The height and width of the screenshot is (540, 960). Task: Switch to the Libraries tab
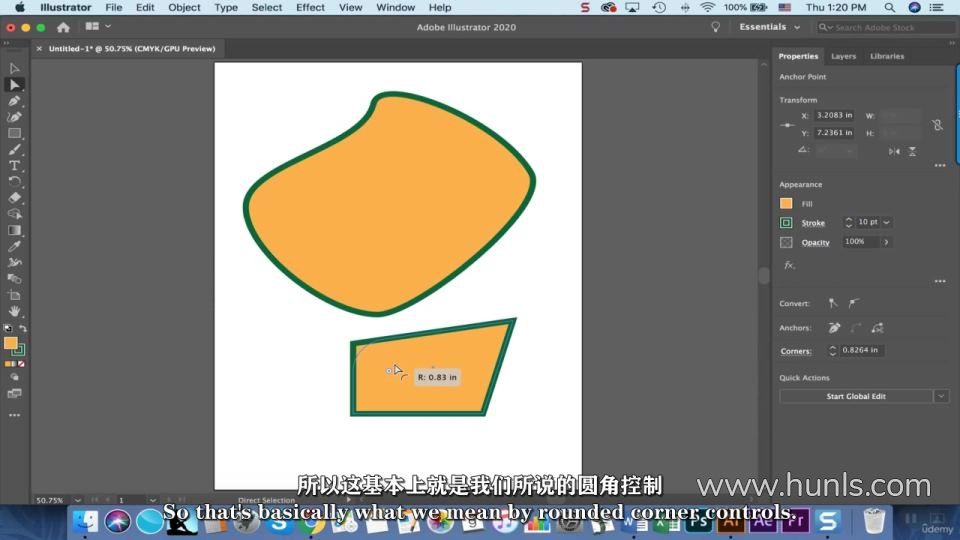point(887,56)
